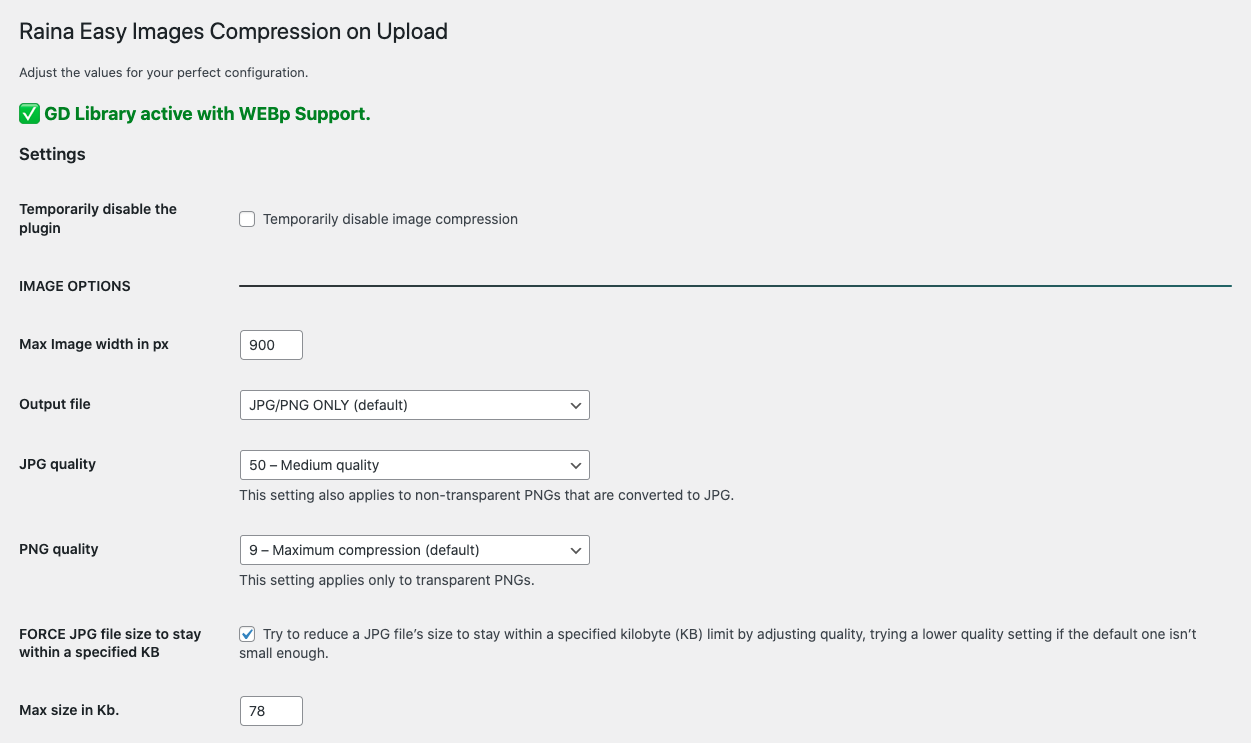Screen dimensions: 1251x743
Task: Click the GD Library active status text
Action: tap(207, 114)
